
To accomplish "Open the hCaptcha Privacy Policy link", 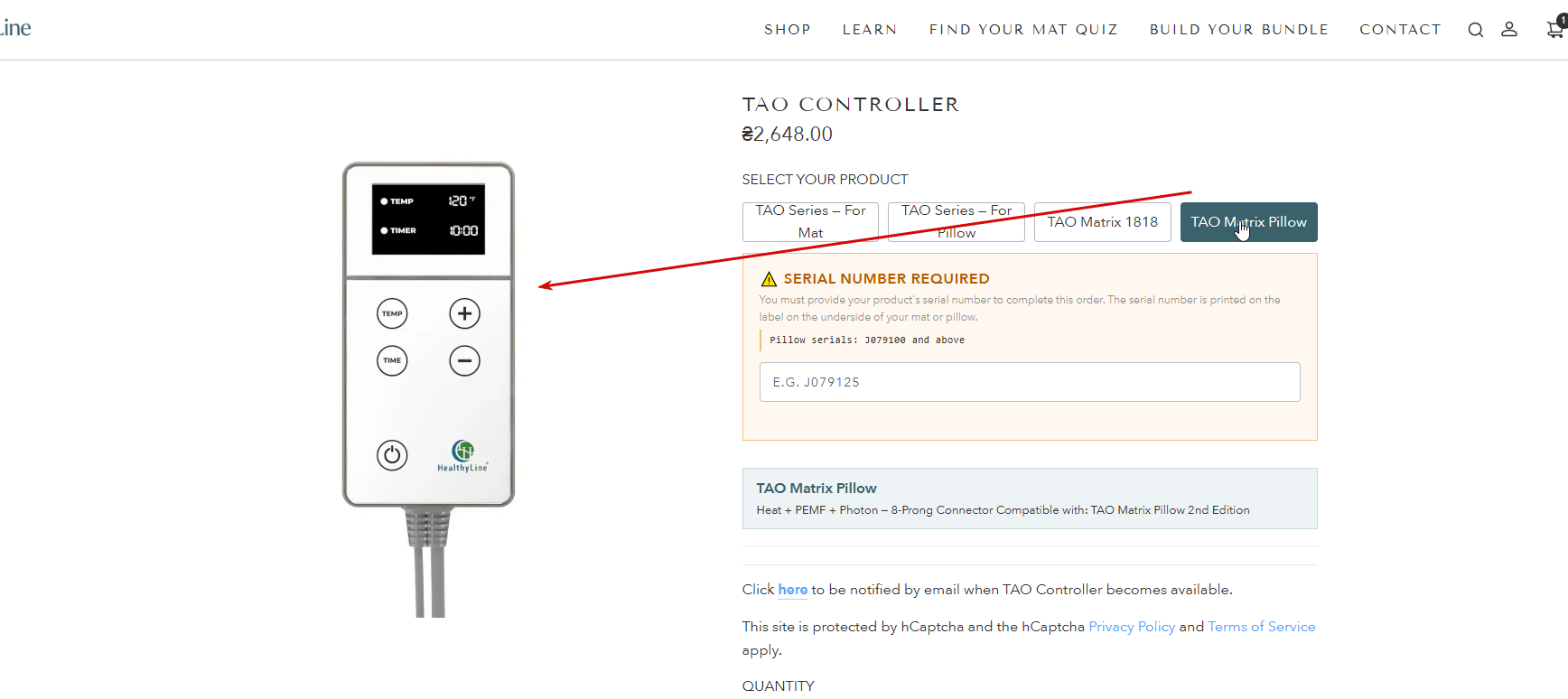I will point(1132,627).
